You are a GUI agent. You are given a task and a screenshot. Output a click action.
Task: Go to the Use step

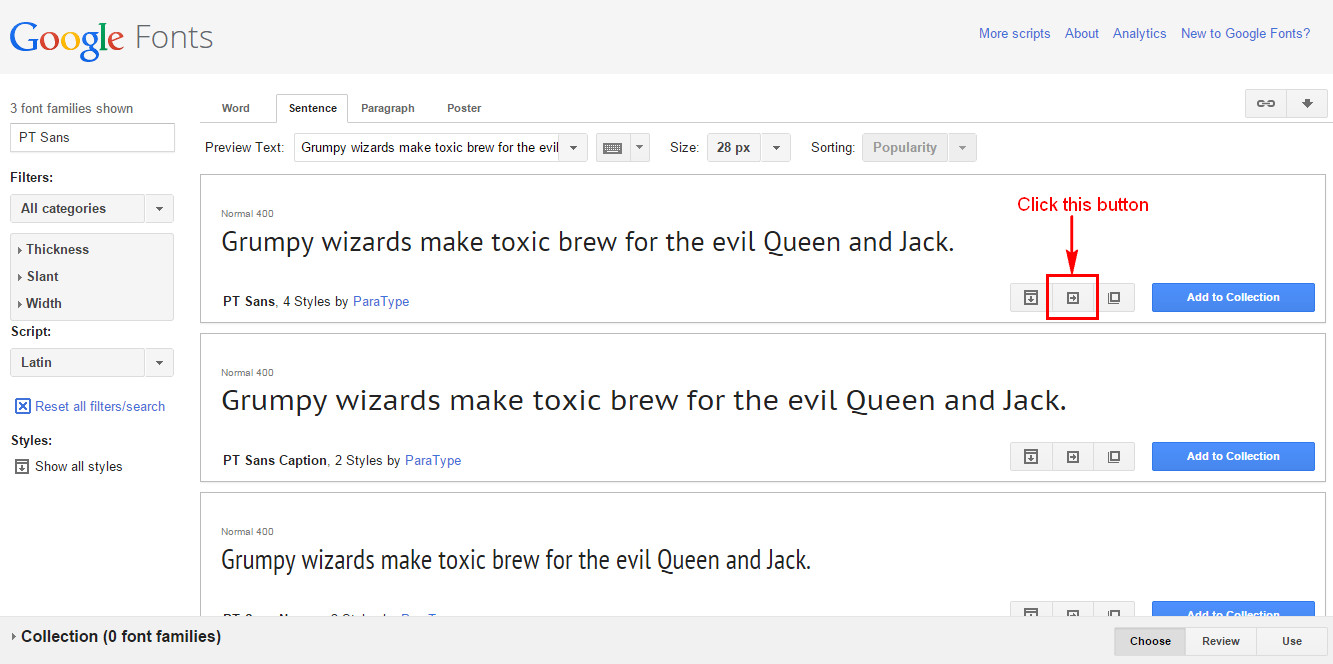pos(1292,641)
